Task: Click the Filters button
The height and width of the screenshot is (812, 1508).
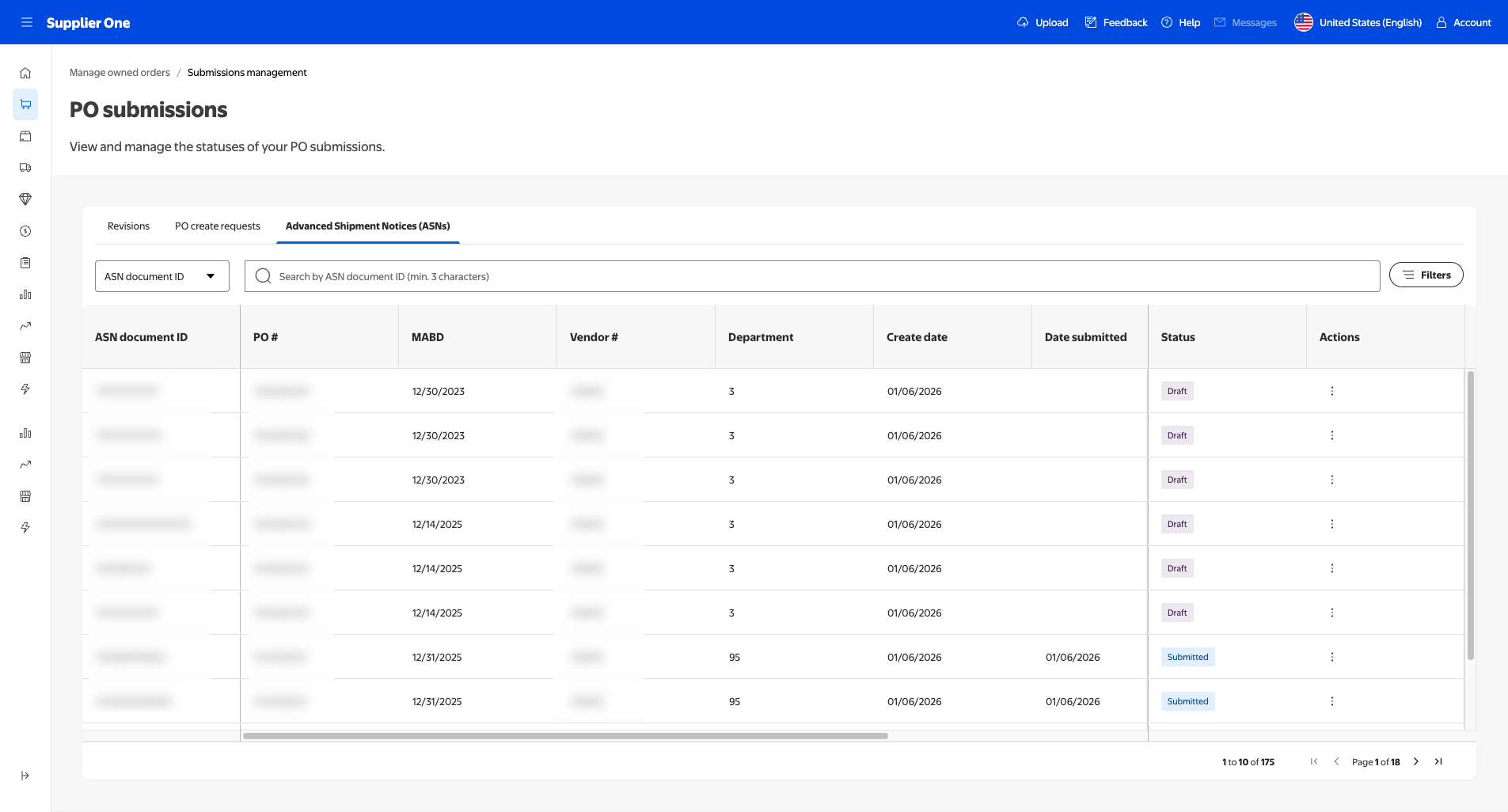Action: (x=1426, y=275)
